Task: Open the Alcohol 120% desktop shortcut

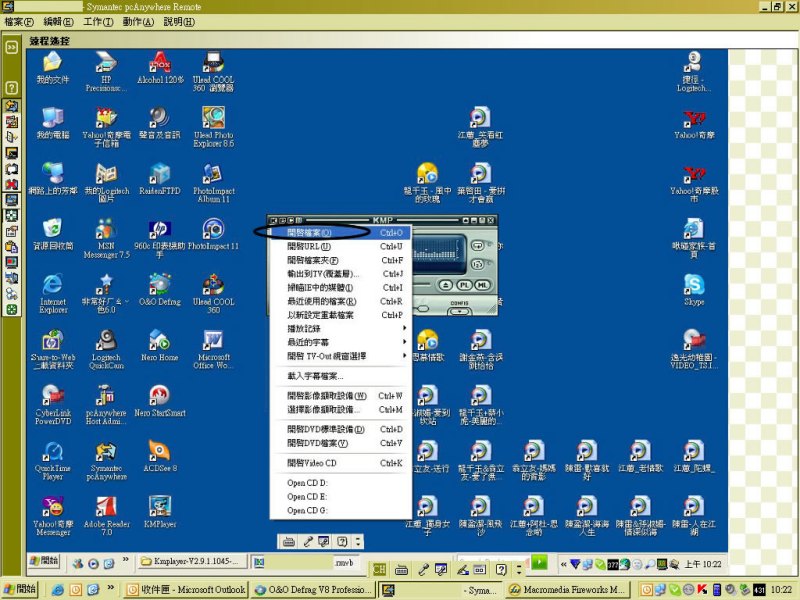Action: coord(160,67)
